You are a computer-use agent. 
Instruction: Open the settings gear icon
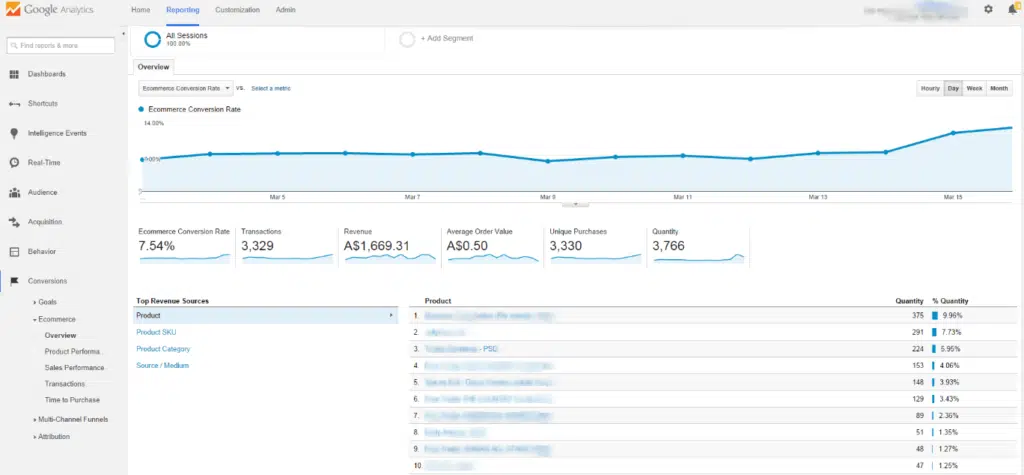[988, 9]
